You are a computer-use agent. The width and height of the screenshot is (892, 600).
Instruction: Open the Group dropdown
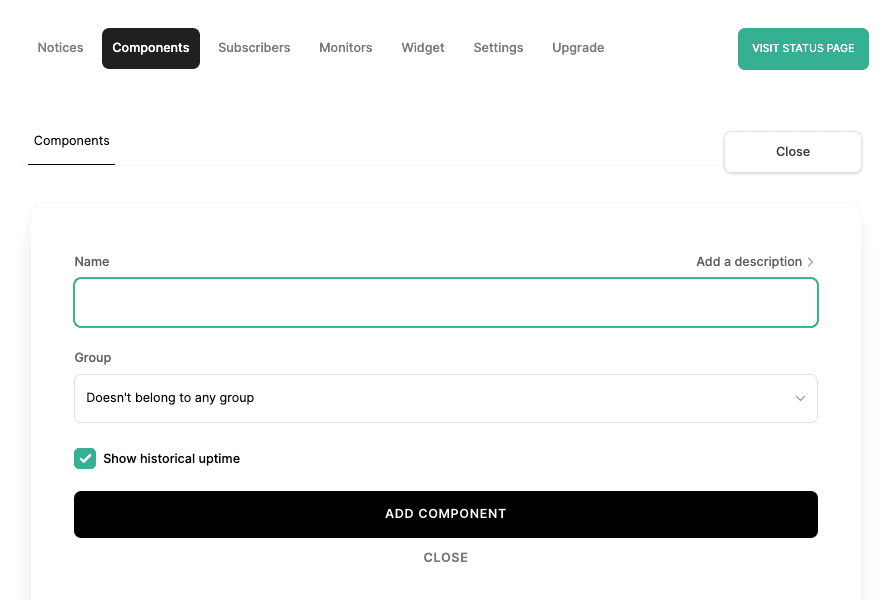coord(446,398)
